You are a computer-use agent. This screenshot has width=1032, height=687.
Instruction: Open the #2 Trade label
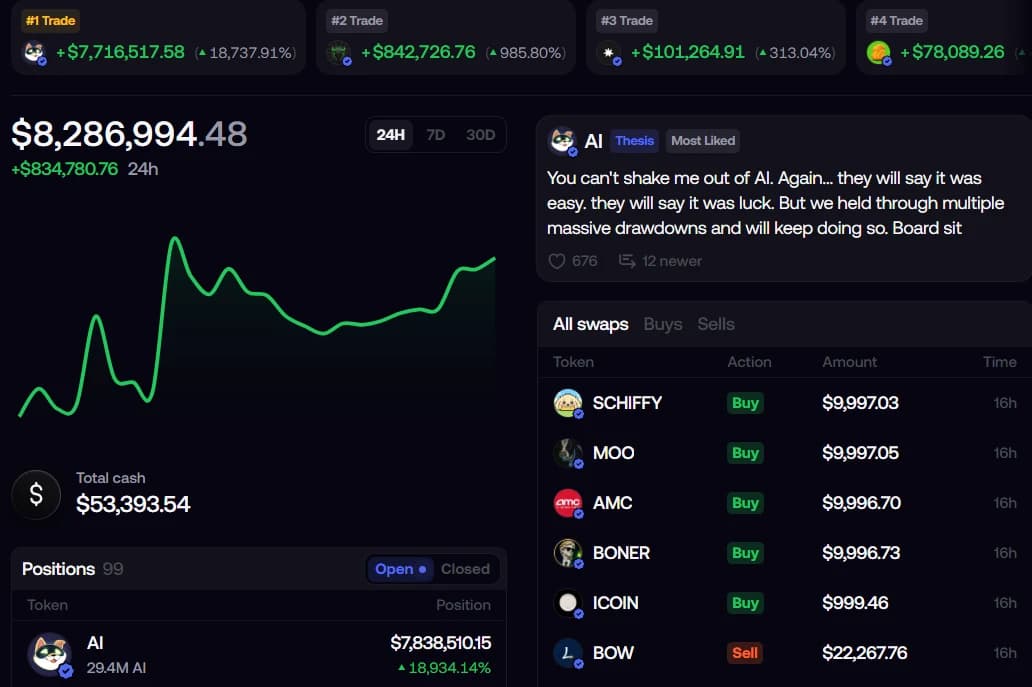[357, 21]
